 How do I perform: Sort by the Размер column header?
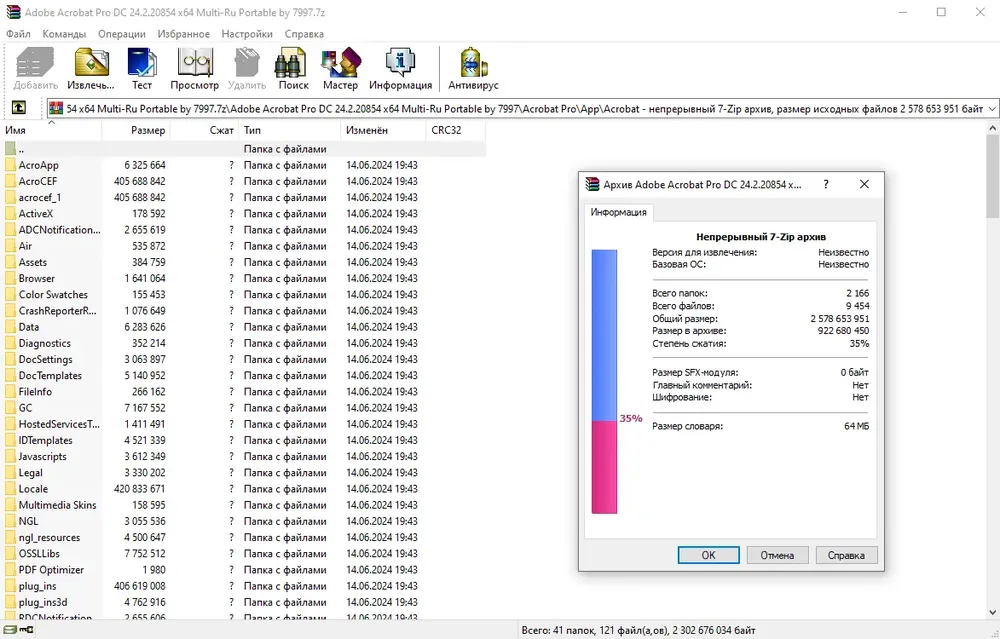[x=136, y=130]
